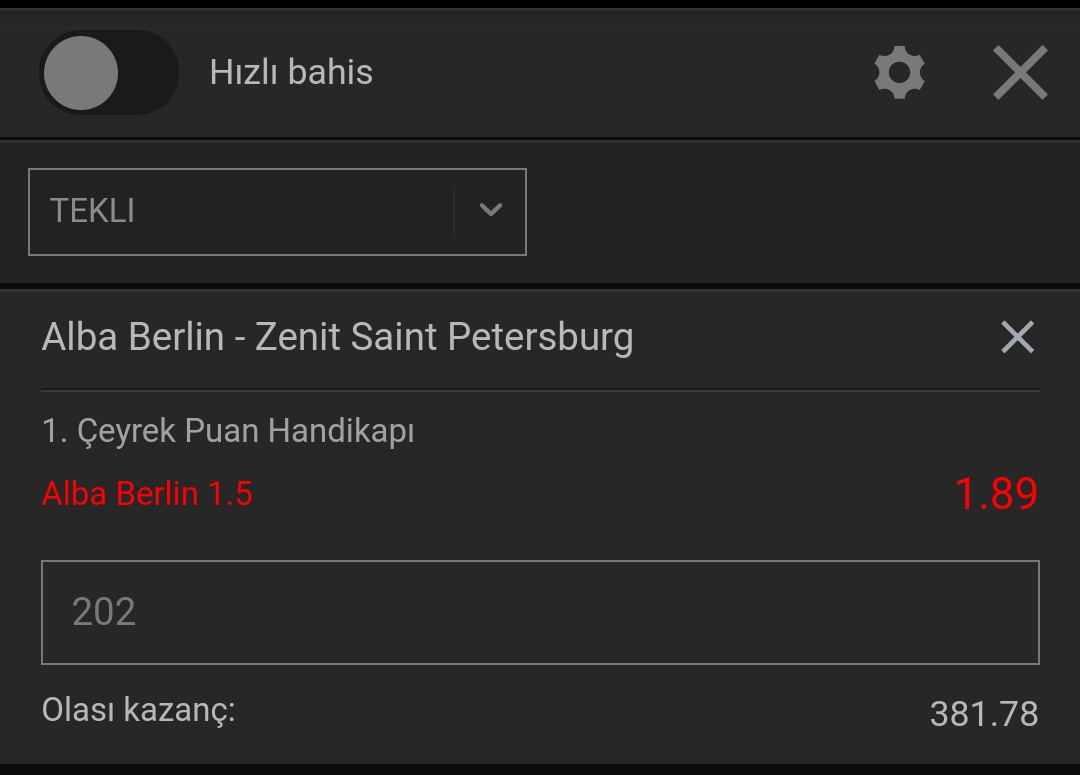
Task: Remove Alba Berlin - Zenit bet
Action: click(x=1017, y=337)
